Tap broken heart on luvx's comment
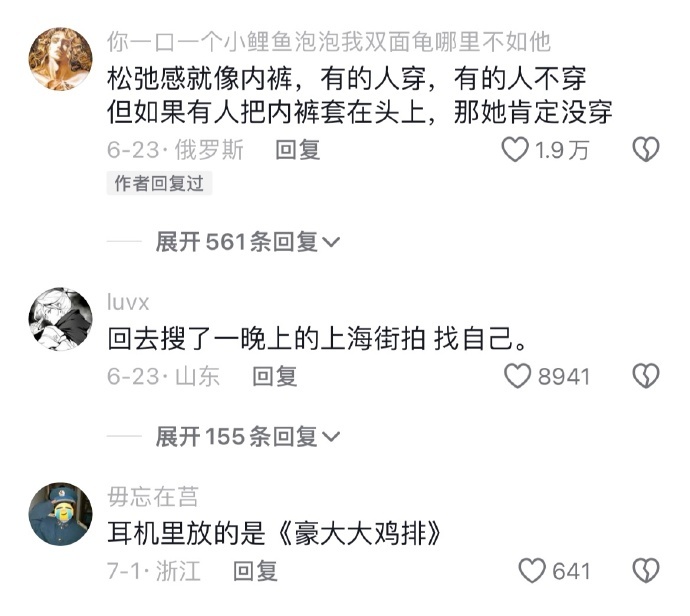 pos(646,376)
